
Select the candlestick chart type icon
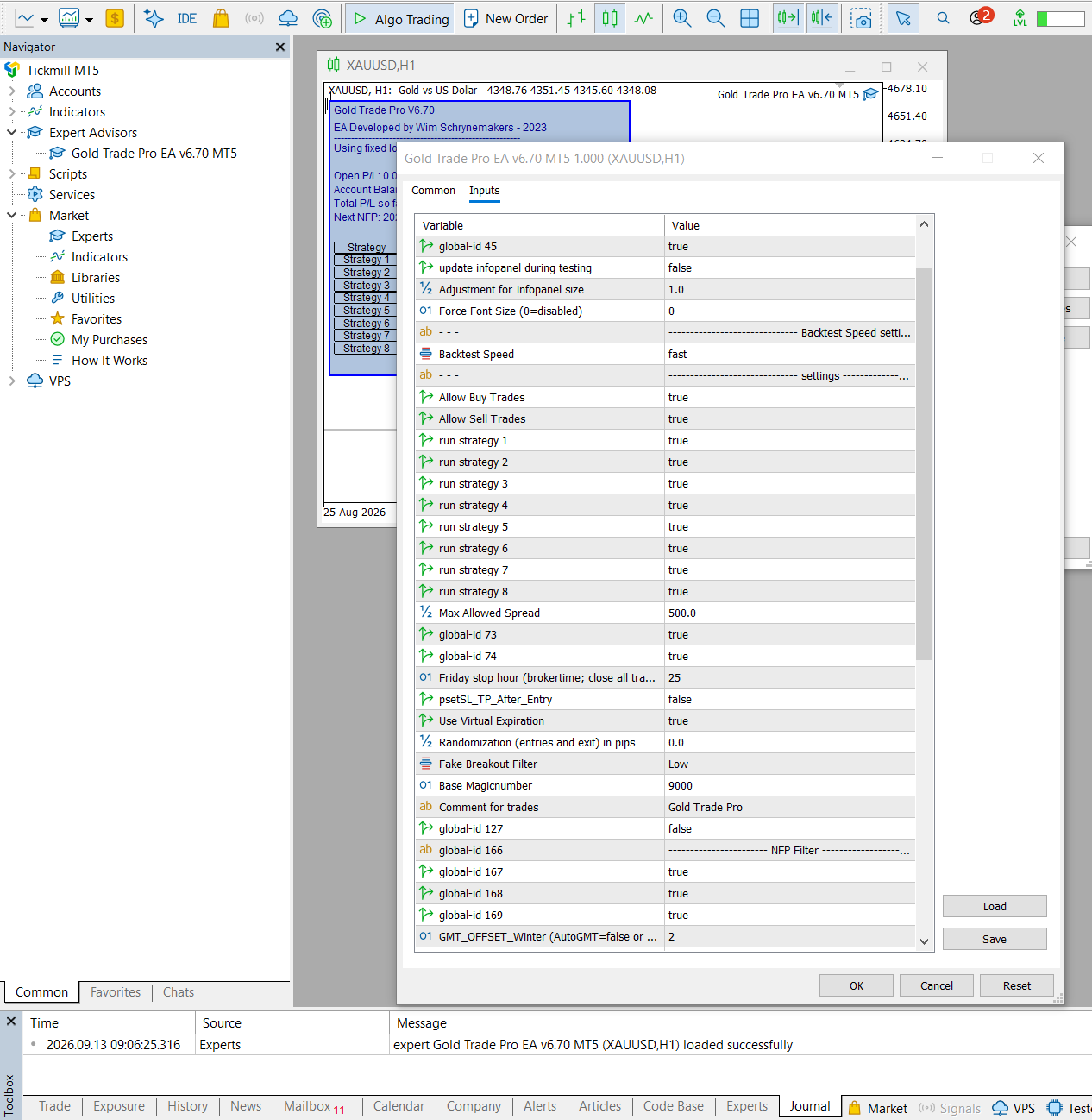click(610, 18)
